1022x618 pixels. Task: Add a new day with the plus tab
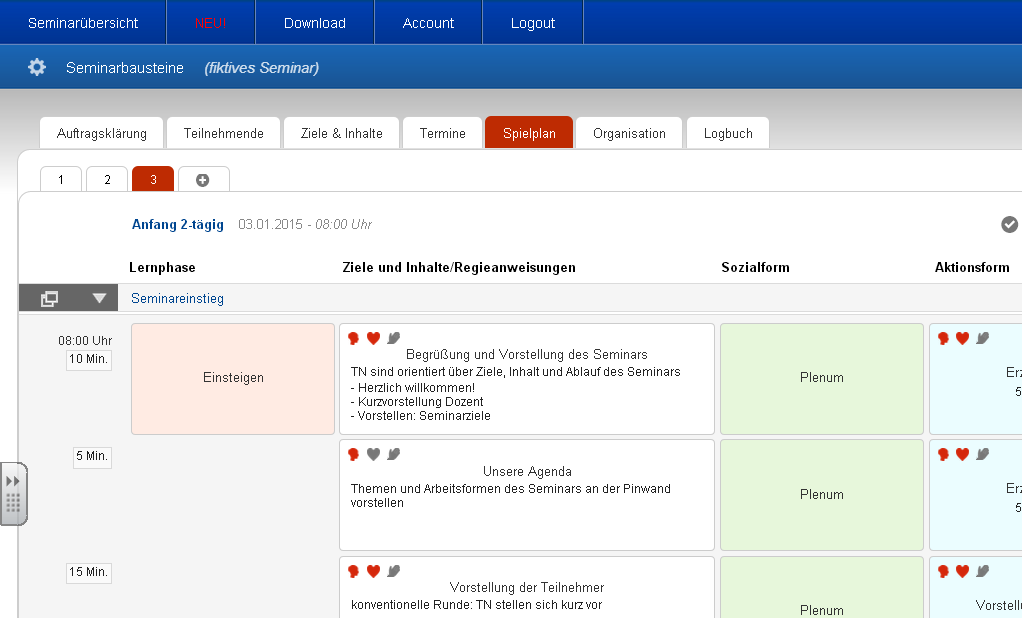click(203, 180)
